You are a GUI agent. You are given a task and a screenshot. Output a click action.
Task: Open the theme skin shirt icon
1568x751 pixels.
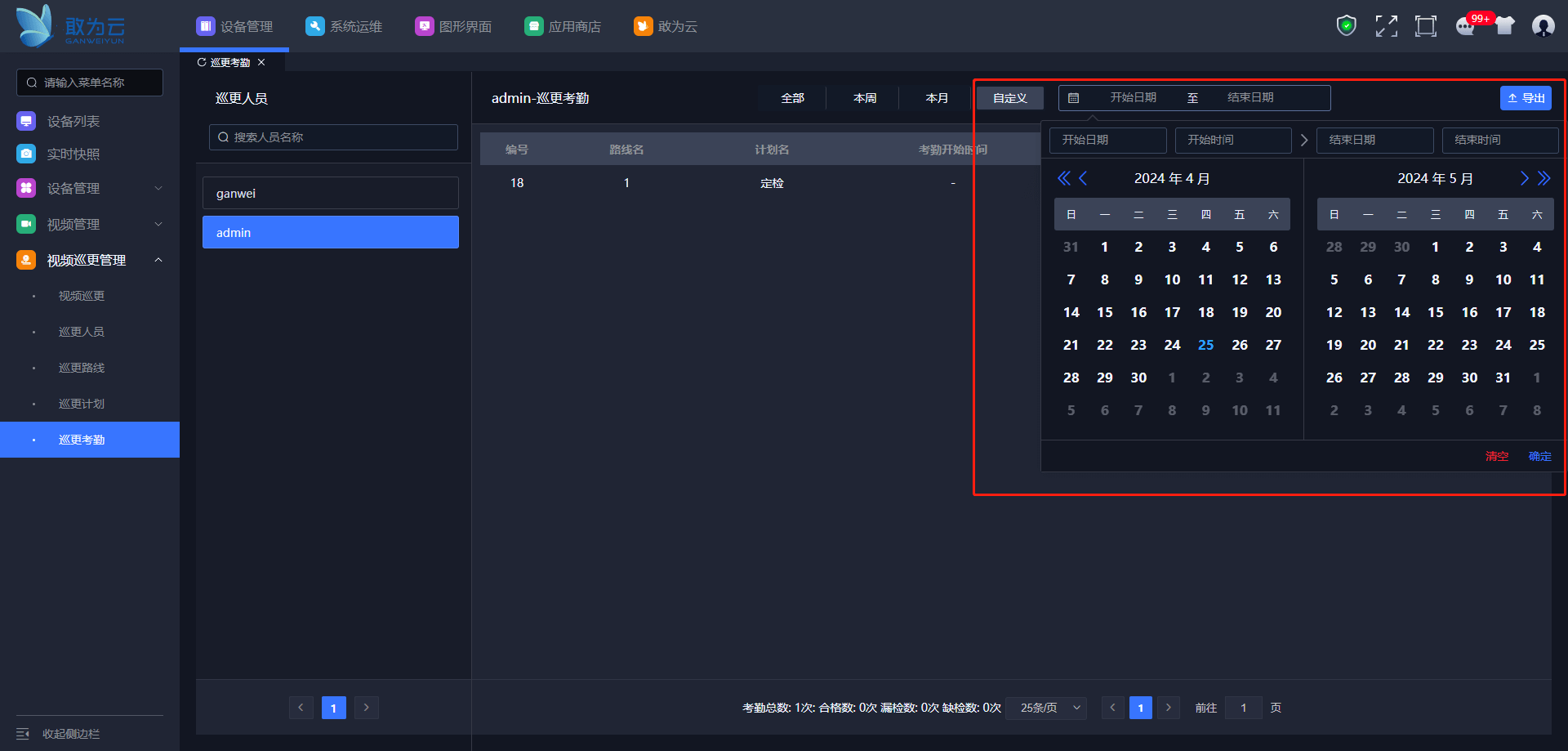pos(1505,26)
